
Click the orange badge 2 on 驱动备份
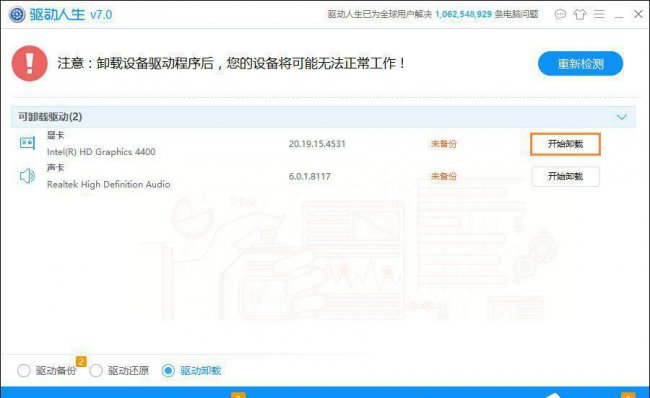[81, 362]
